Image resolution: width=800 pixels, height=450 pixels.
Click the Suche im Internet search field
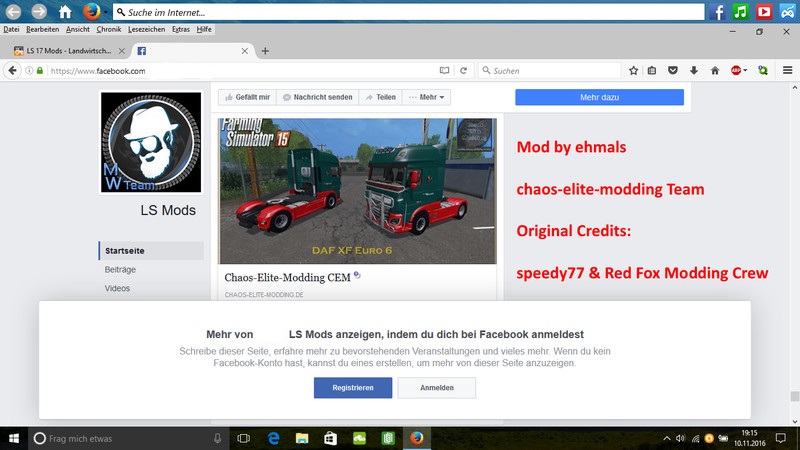pyautogui.click(x=408, y=12)
